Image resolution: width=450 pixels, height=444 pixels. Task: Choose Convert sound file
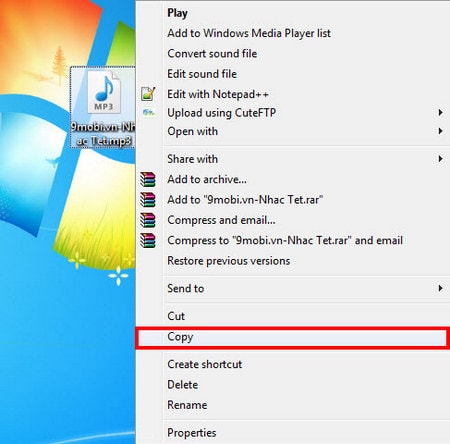coord(212,53)
